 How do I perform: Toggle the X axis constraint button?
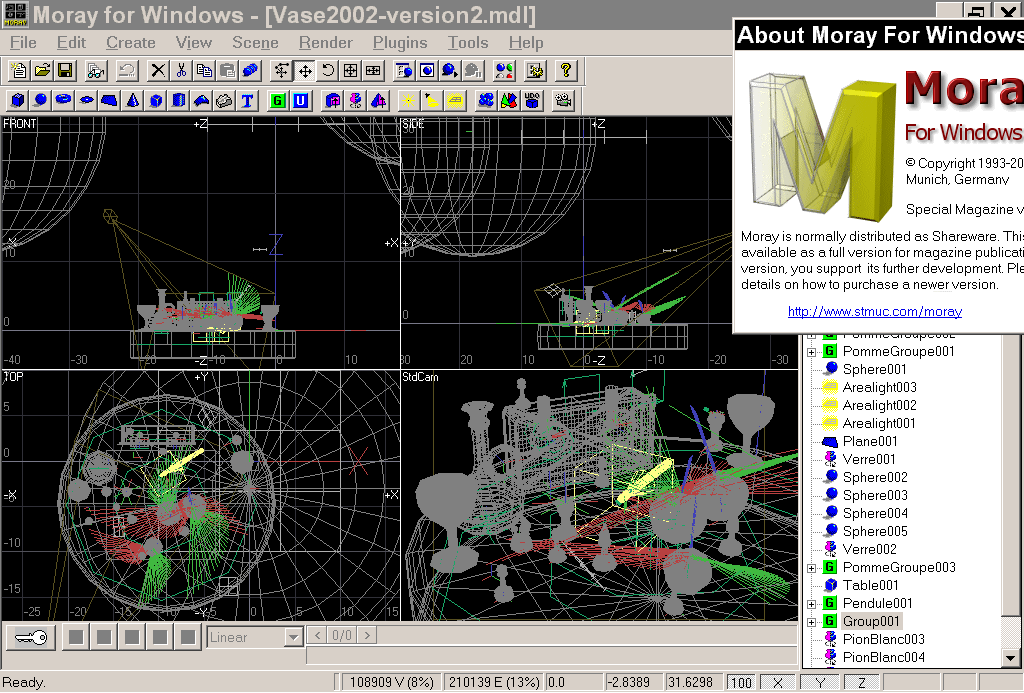[x=775, y=683]
